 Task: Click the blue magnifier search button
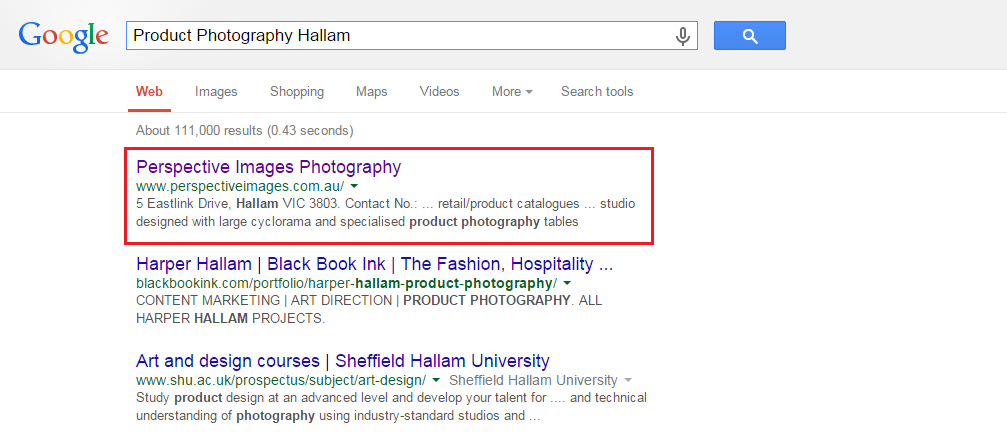749,35
